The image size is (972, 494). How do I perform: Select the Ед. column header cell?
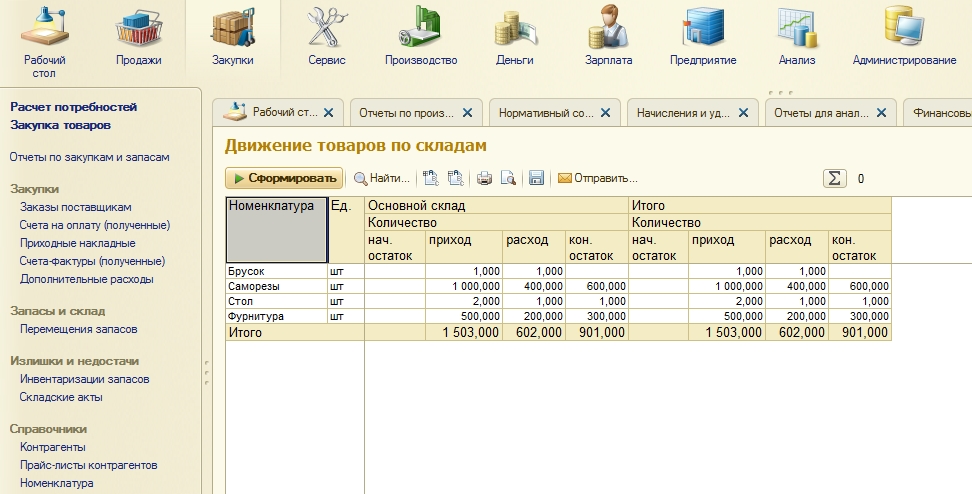pos(346,230)
